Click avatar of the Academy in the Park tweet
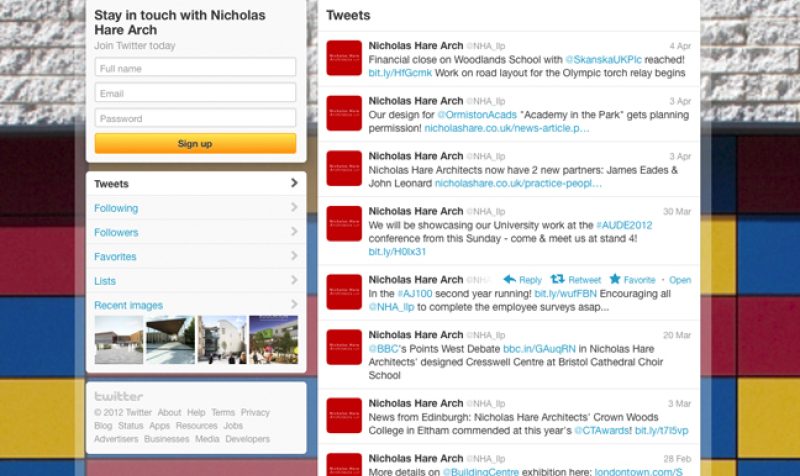Viewport: 800px width, 476px height. click(x=344, y=113)
